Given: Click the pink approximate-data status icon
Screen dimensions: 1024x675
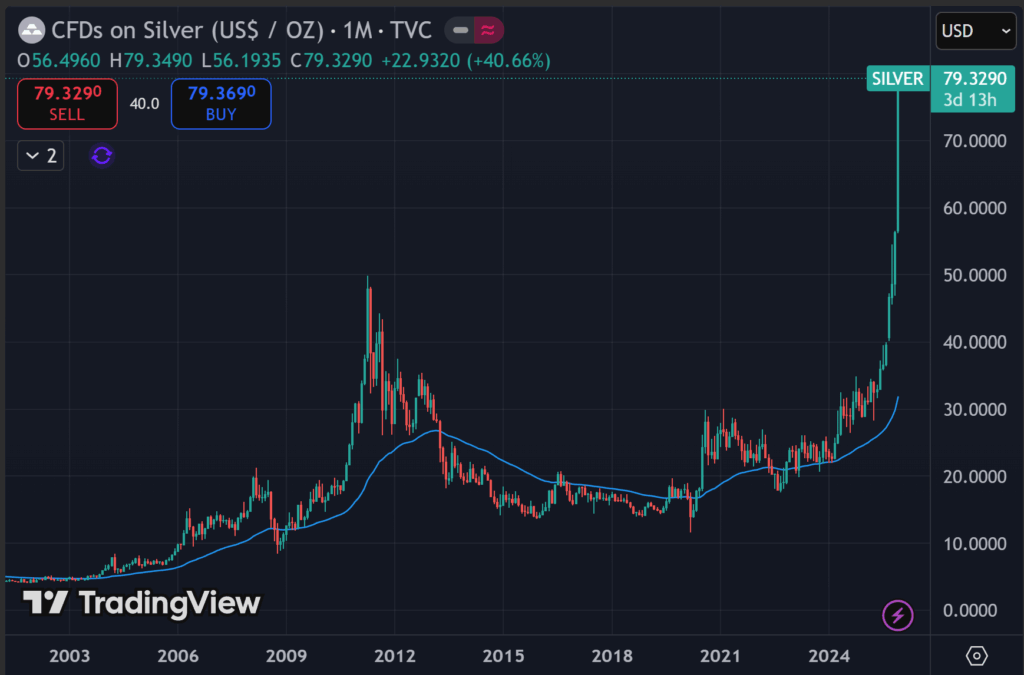Looking at the screenshot, I should (488, 31).
